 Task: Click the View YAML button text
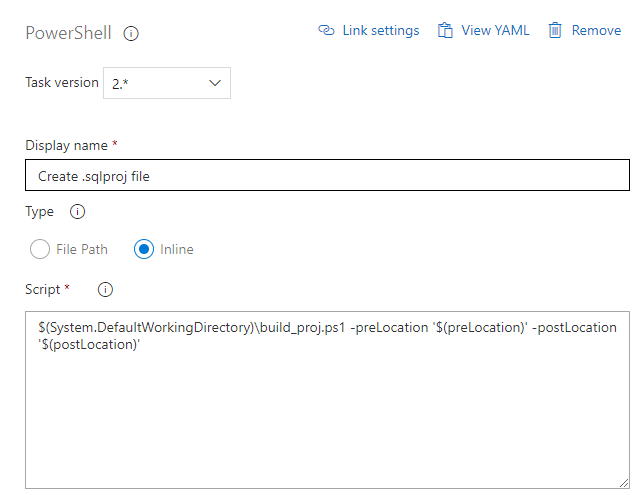click(x=495, y=31)
